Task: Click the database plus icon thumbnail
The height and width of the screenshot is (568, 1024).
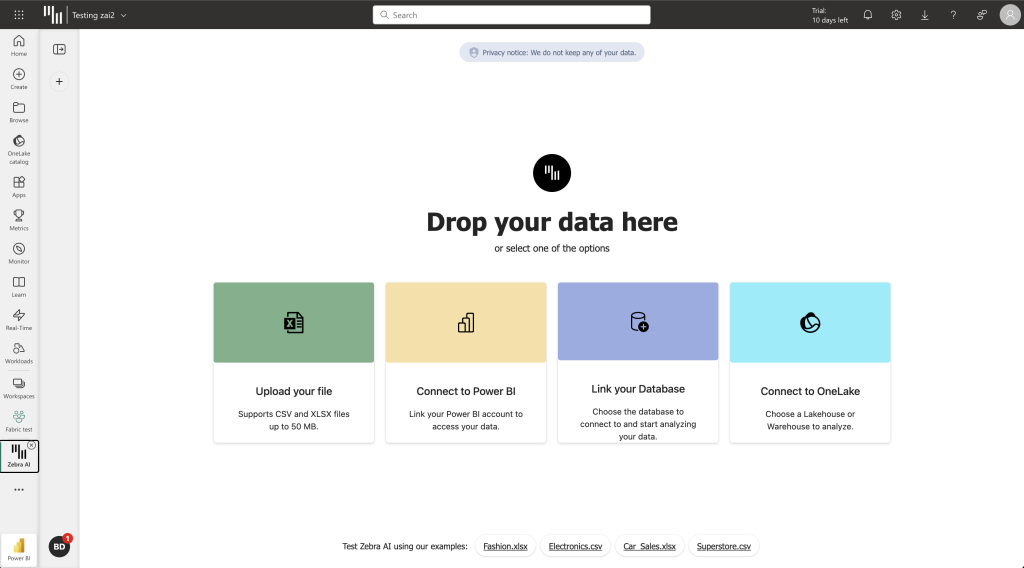Action: (x=639, y=322)
